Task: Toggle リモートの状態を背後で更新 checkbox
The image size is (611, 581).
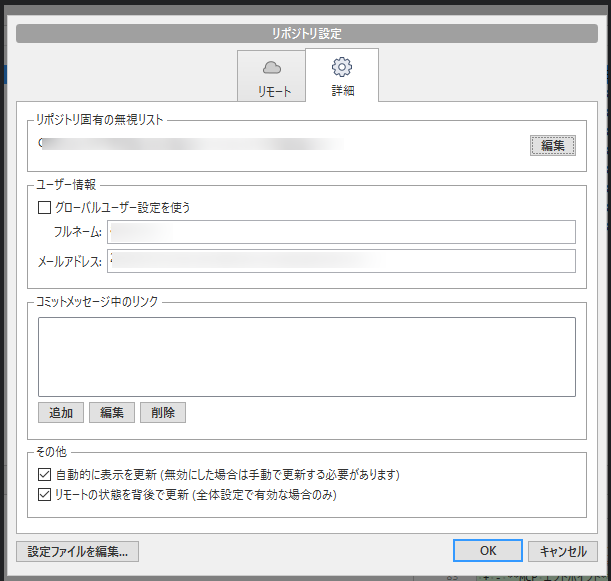Action: pos(44,494)
